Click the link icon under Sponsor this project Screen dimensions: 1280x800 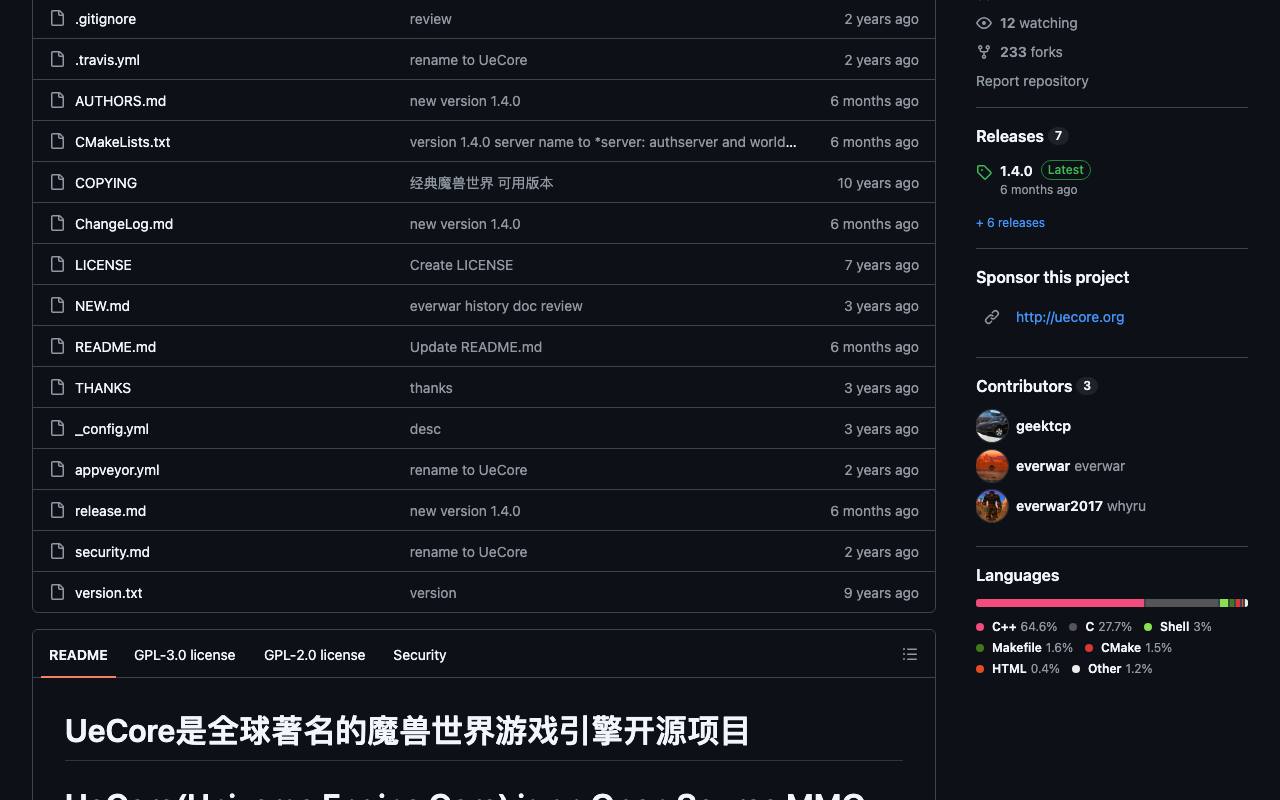tap(992, 317)
